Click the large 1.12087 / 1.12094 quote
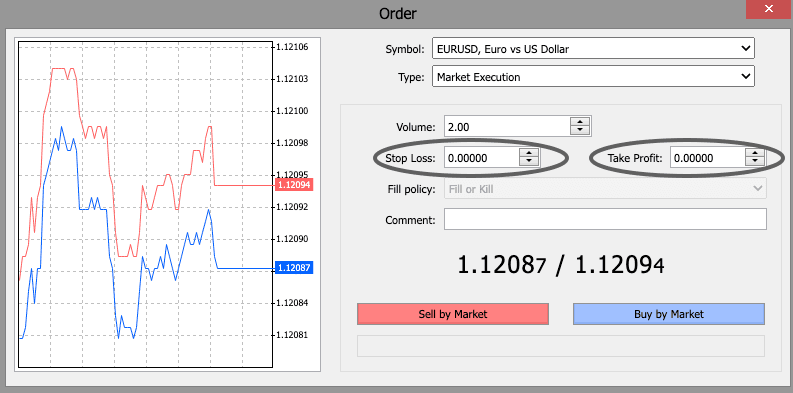 point(560,266)
